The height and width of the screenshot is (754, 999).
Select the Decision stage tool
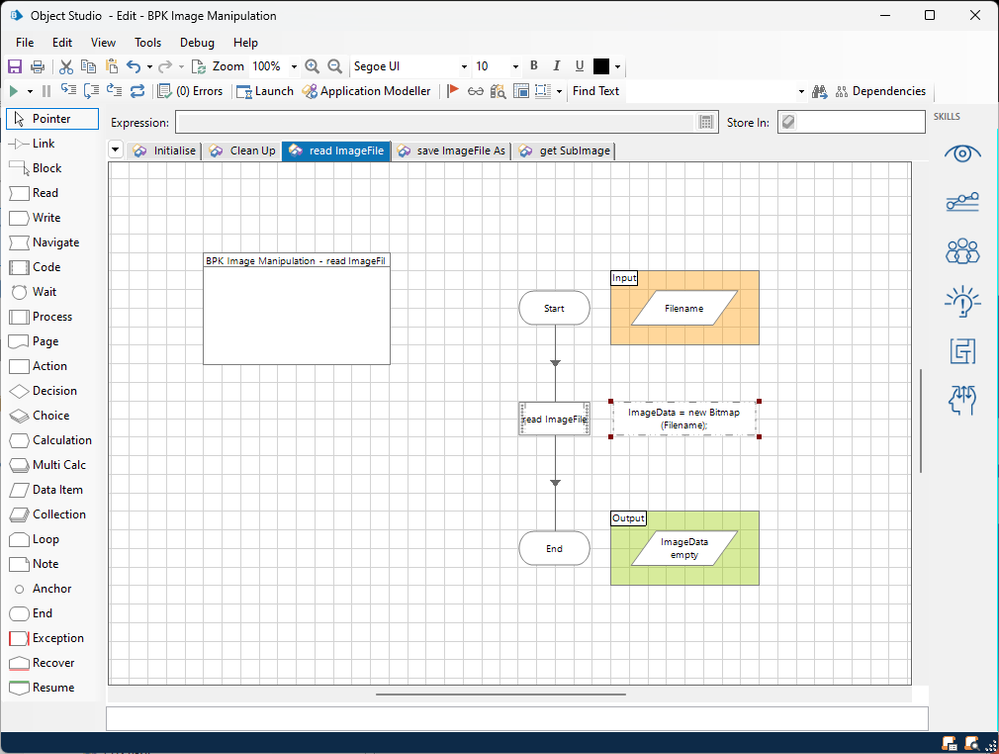(x=53, y=391)
